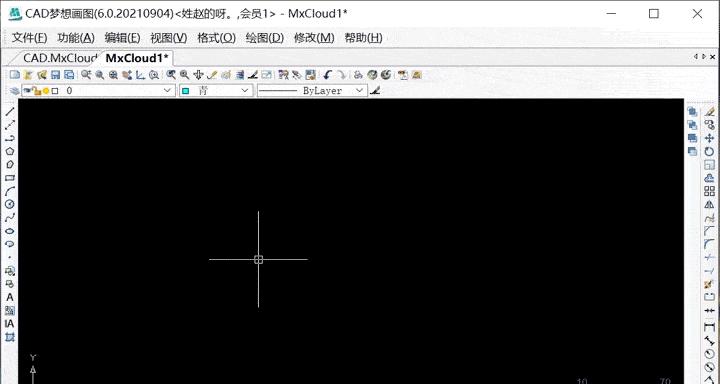
Task: Select the multiline text 'IA' tool
Action: click(10, 324)
